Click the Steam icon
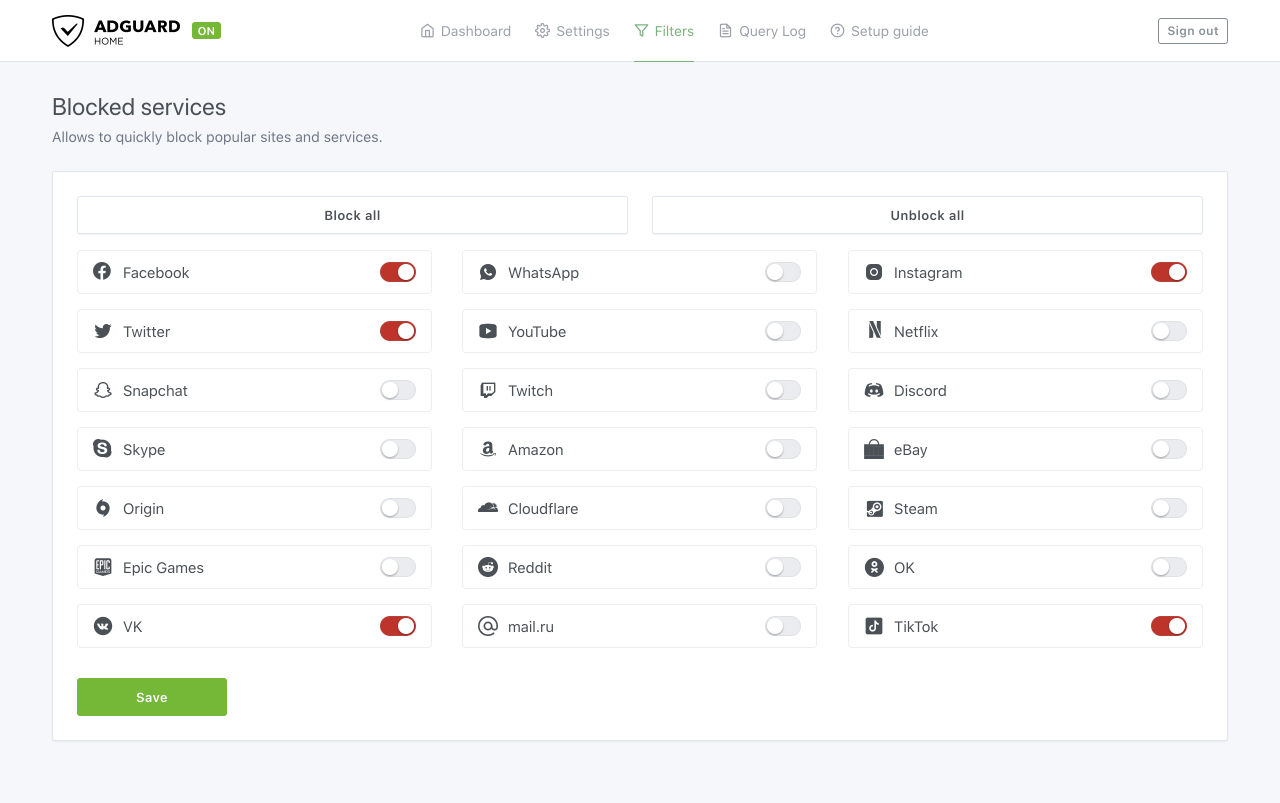Viewport: 1280px width, 803px height. [873, 509]
